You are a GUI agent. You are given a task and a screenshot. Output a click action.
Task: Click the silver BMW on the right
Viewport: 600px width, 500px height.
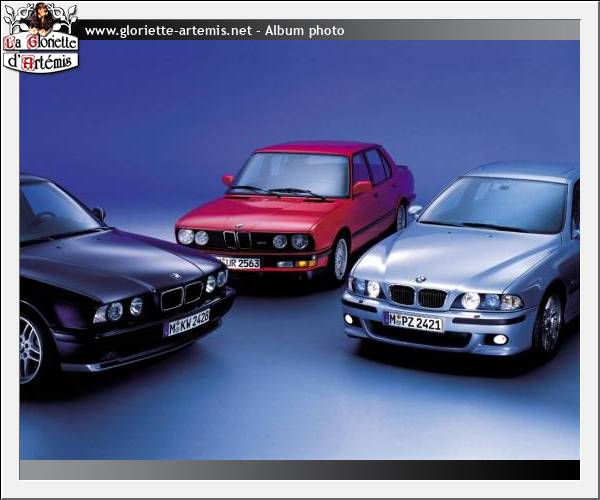470,260
